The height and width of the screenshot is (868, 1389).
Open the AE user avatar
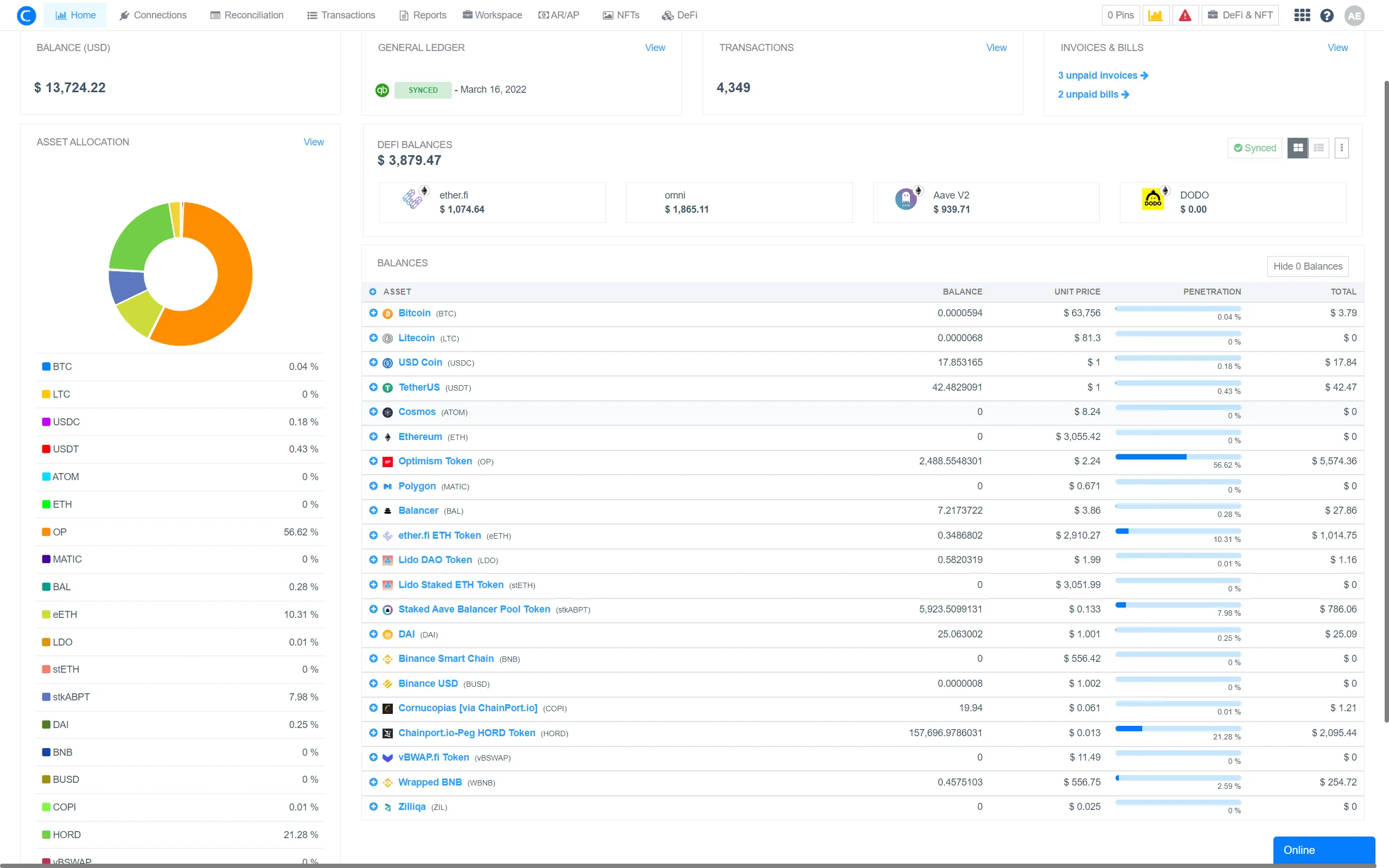point(1354,16)
